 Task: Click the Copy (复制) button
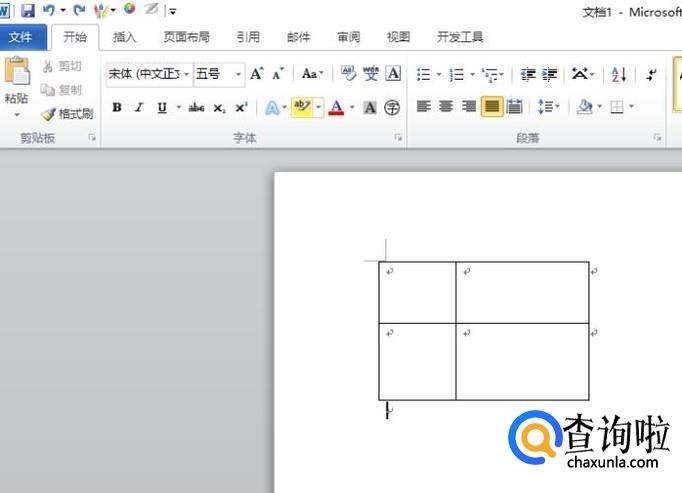point(62,90)
